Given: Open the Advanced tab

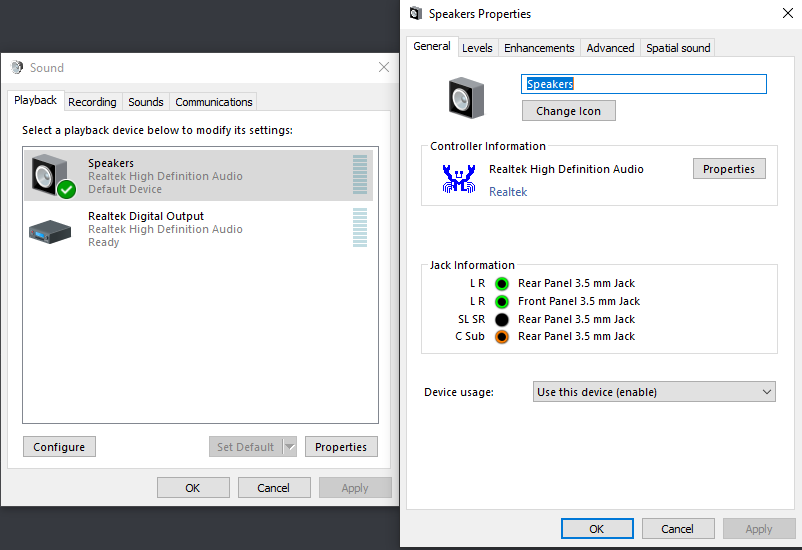Looking at the screenshot, I should click(x=610, y=48).
